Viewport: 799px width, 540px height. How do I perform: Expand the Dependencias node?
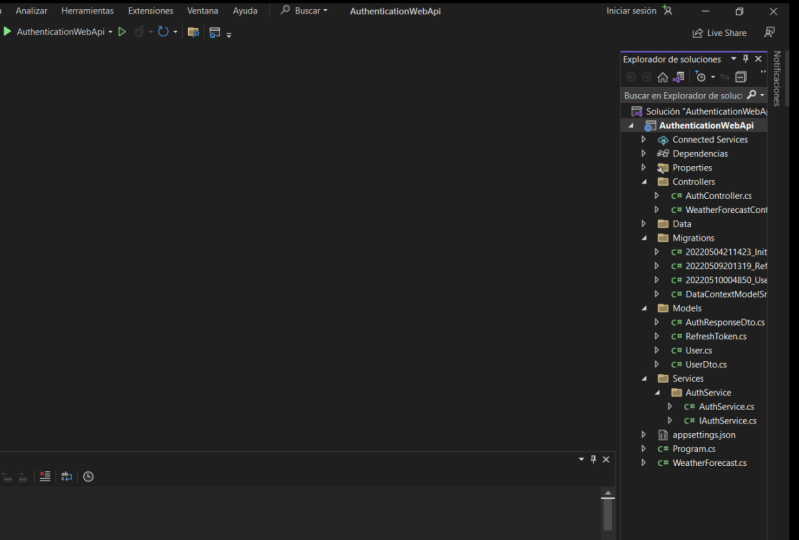[x=644, y=153]
